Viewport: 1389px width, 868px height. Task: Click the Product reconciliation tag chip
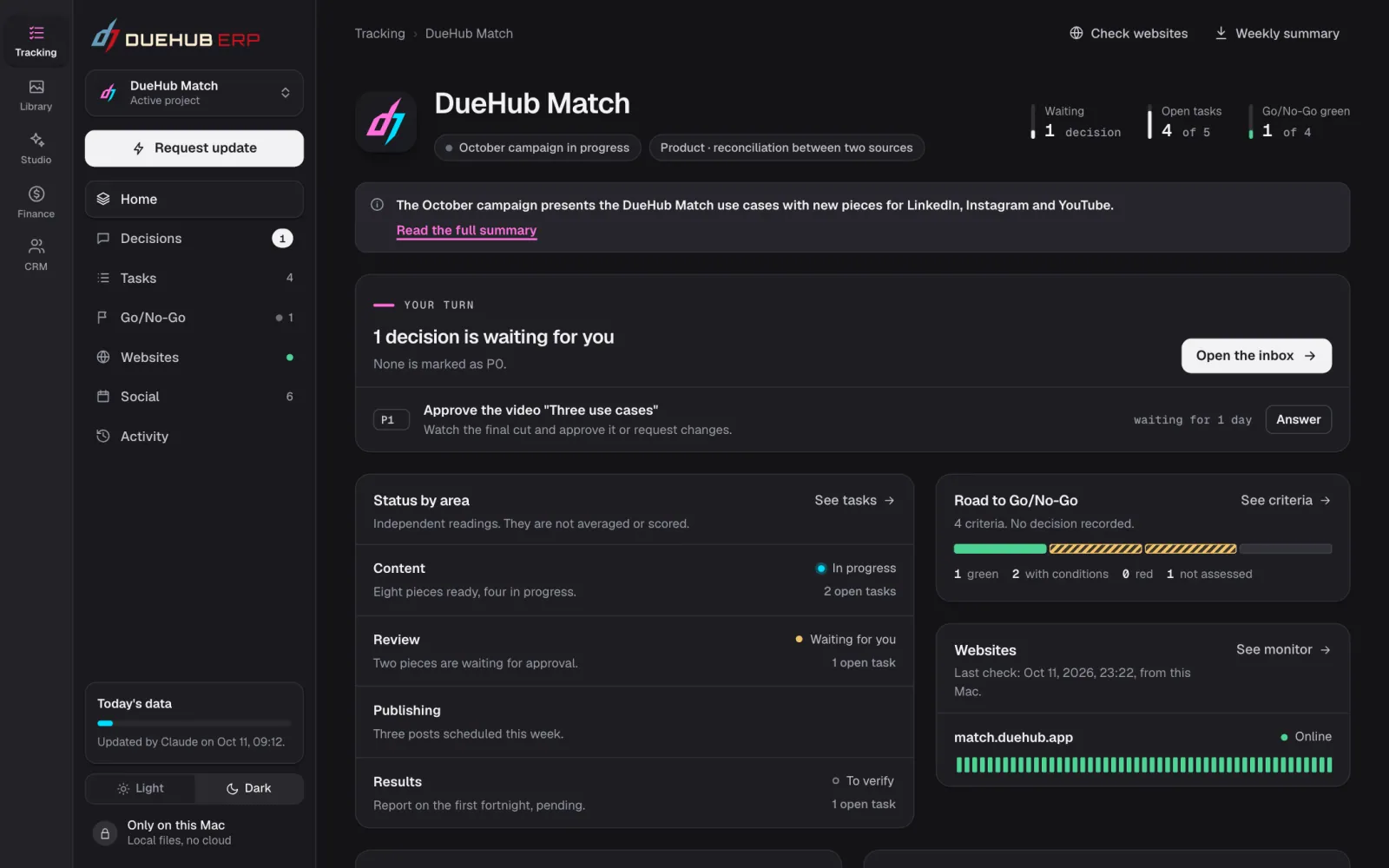pos(787,148)
